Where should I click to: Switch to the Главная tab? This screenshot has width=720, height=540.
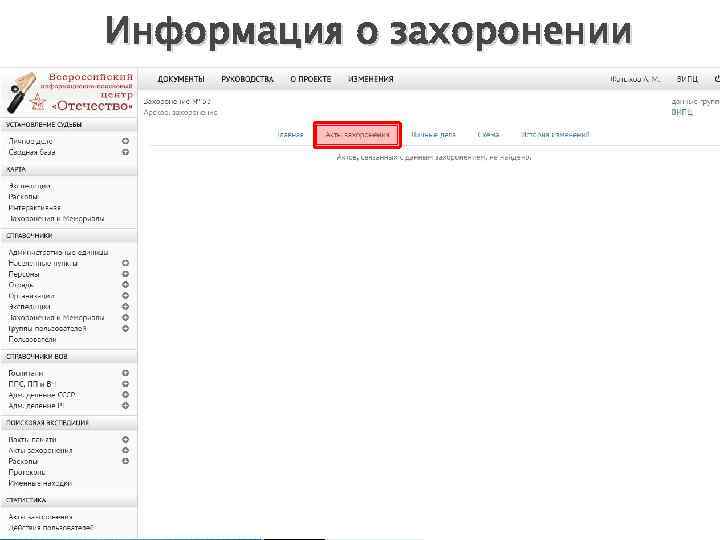pyautogui.click(x=290, y=135)
